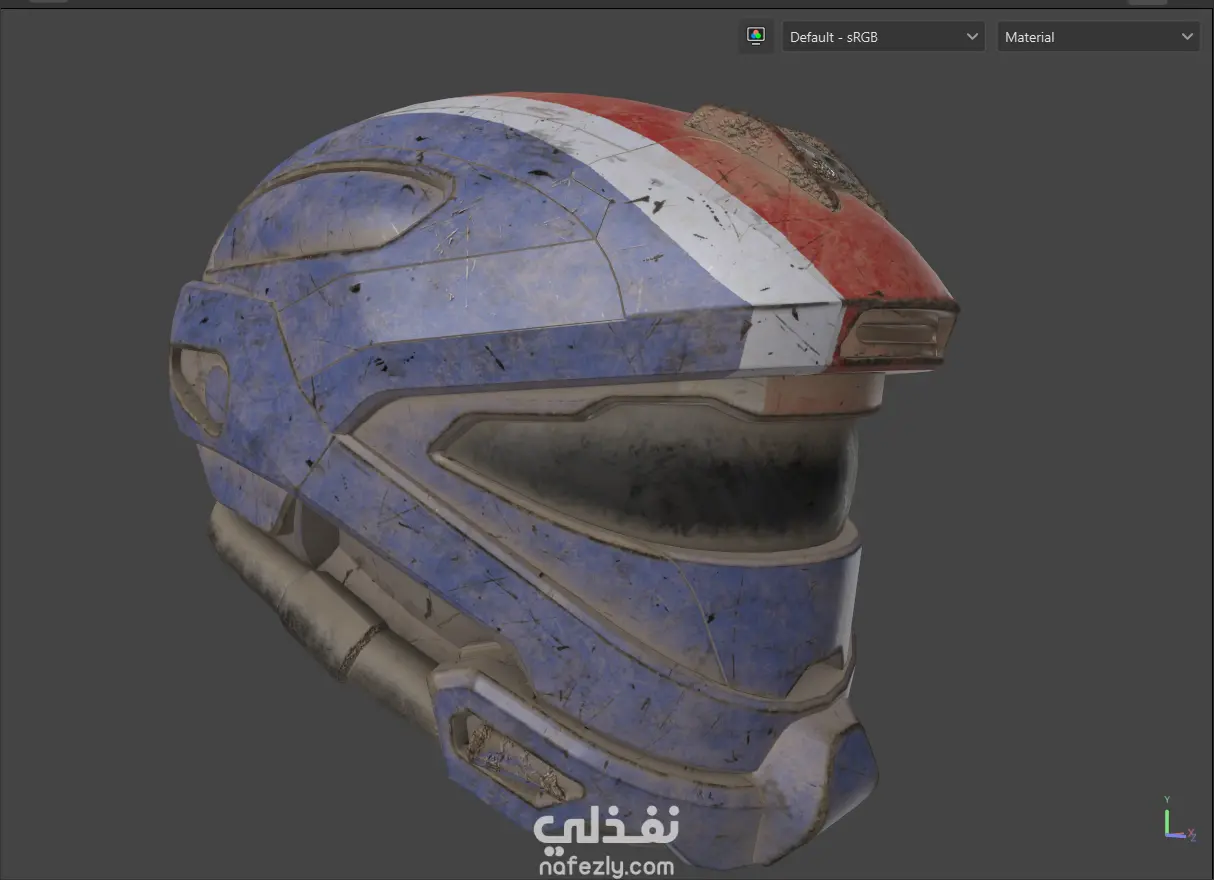Click the color profile display icon

(756, 36)
